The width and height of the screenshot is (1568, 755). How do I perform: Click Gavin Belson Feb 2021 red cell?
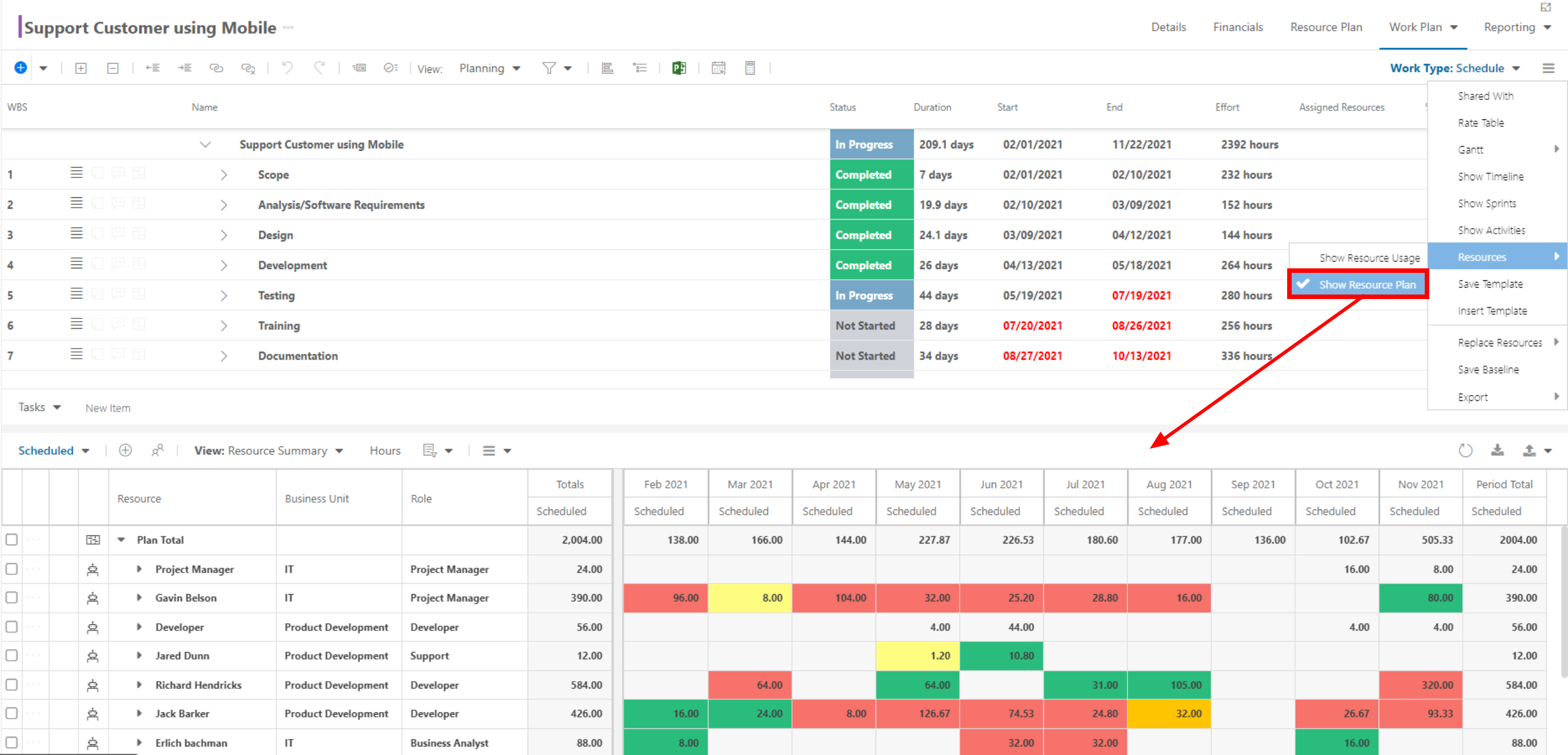(x=665, y=598)
